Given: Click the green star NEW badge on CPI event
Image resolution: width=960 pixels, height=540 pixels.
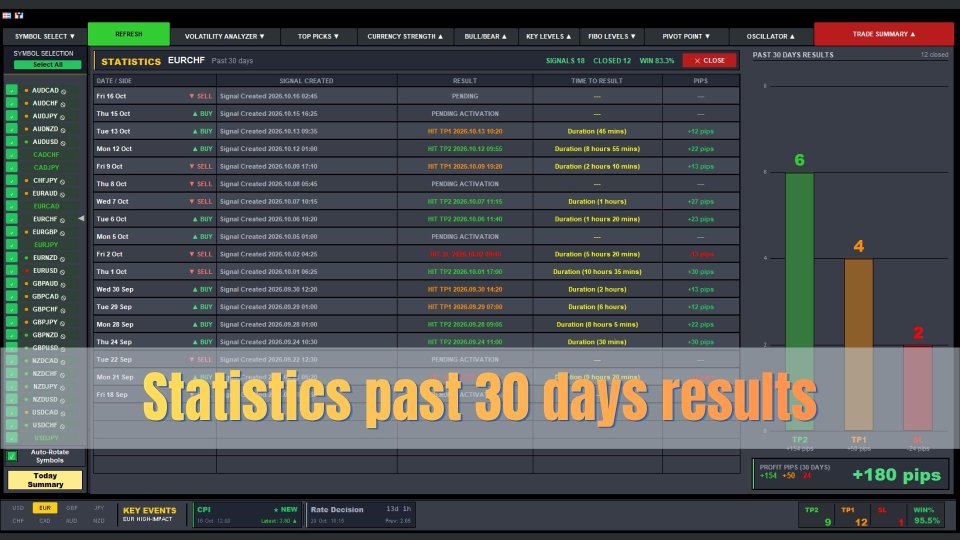Looking at the screenshot, I should [285, 509].
